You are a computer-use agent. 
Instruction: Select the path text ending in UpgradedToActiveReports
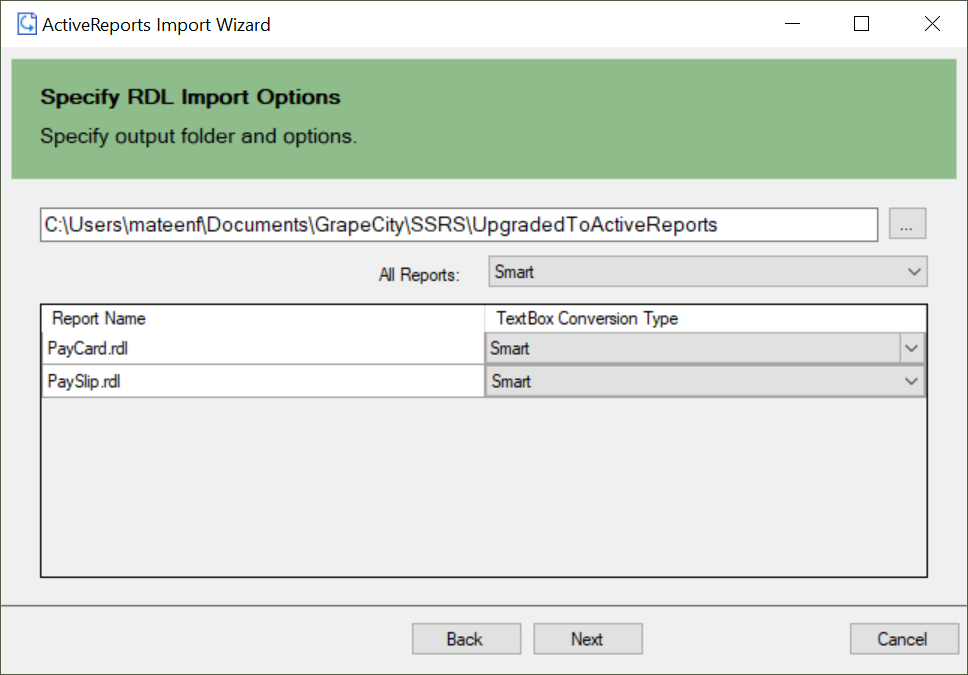[x=378, y=224]
